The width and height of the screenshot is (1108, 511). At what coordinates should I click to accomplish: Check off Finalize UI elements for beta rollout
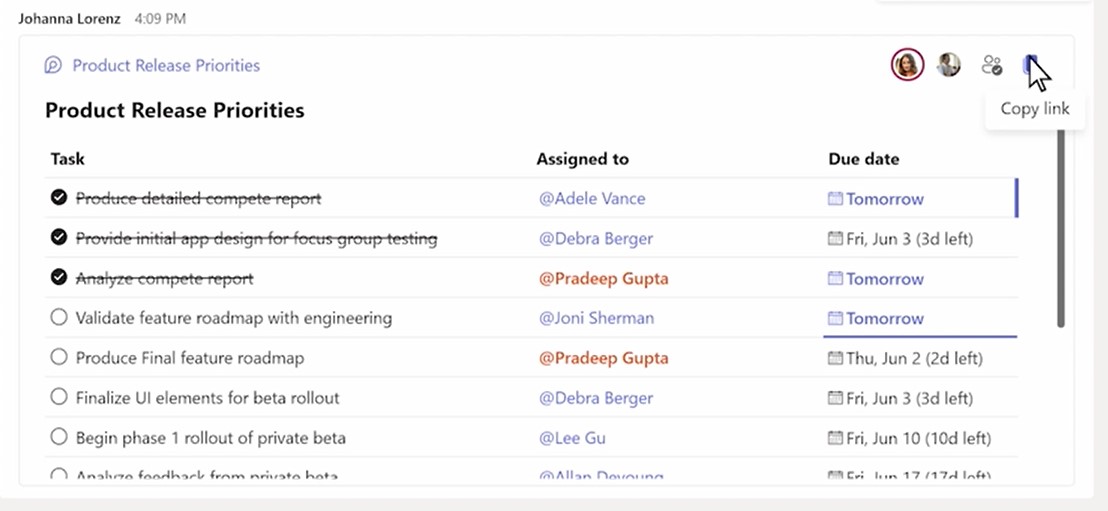click(x=59, y=398)
